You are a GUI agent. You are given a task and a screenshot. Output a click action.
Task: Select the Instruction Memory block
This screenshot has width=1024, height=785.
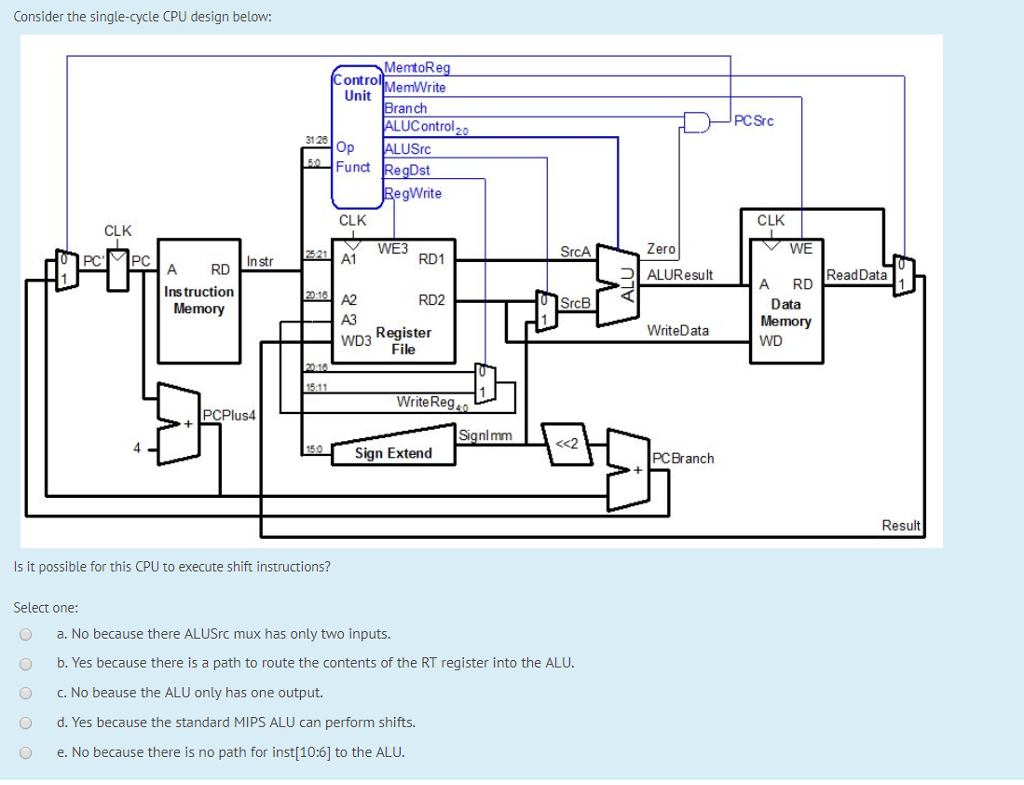click(199, 300)
